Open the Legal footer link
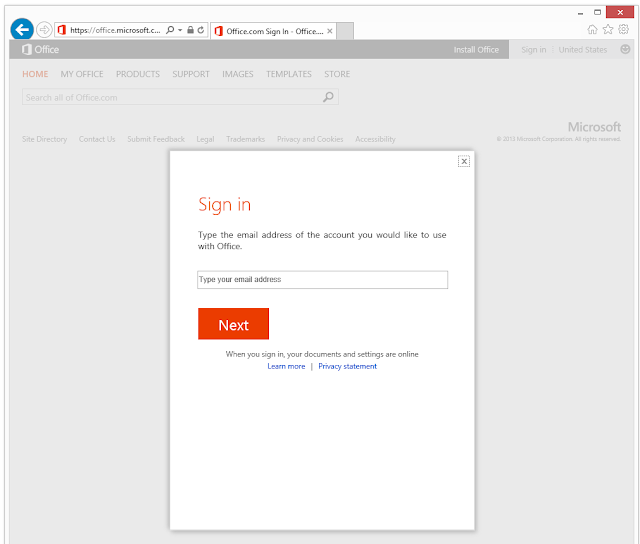Screen dimensions: 640x544 click(x=205, y=139)
